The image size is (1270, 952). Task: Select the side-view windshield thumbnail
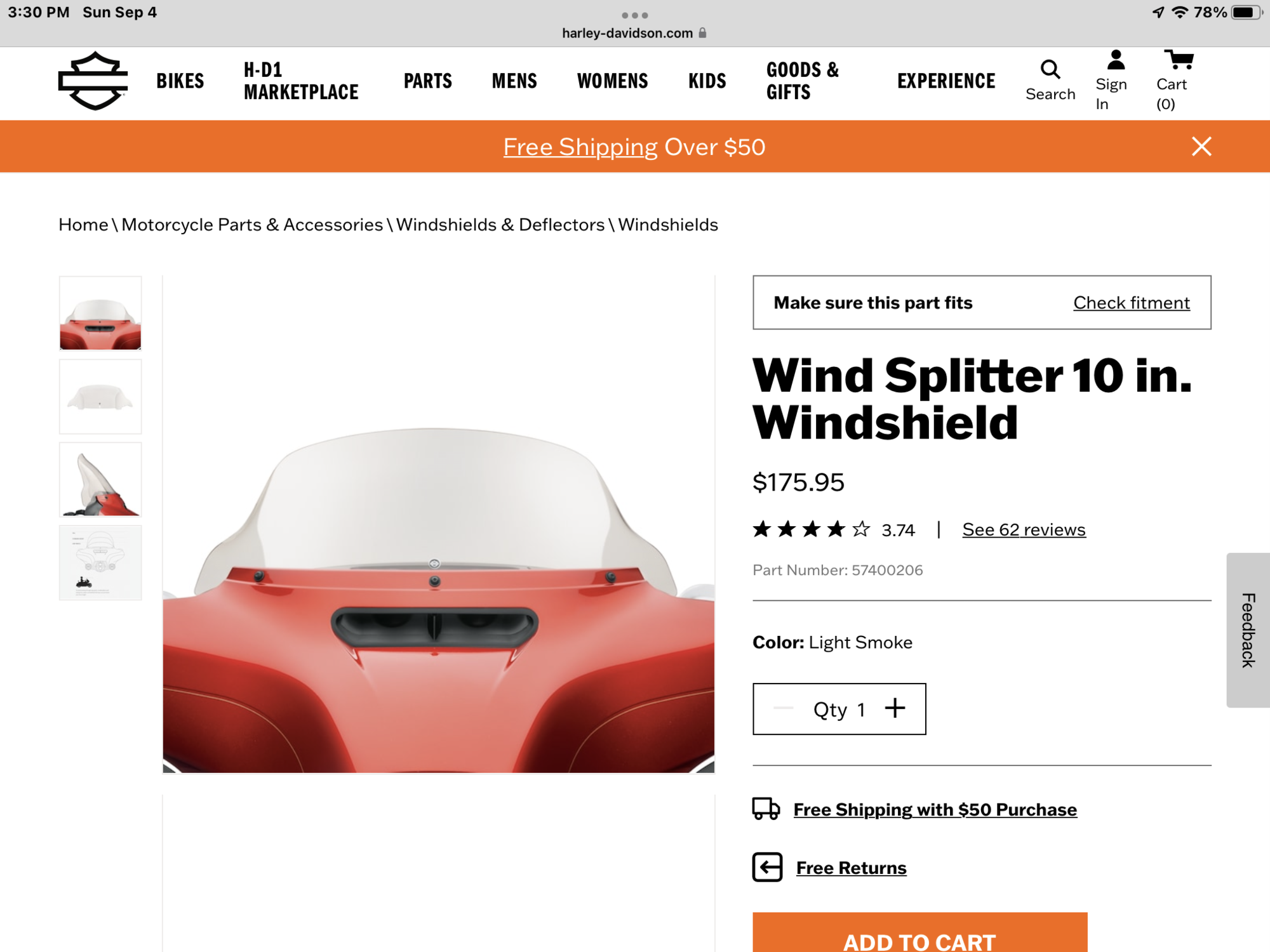pos(100,480)
